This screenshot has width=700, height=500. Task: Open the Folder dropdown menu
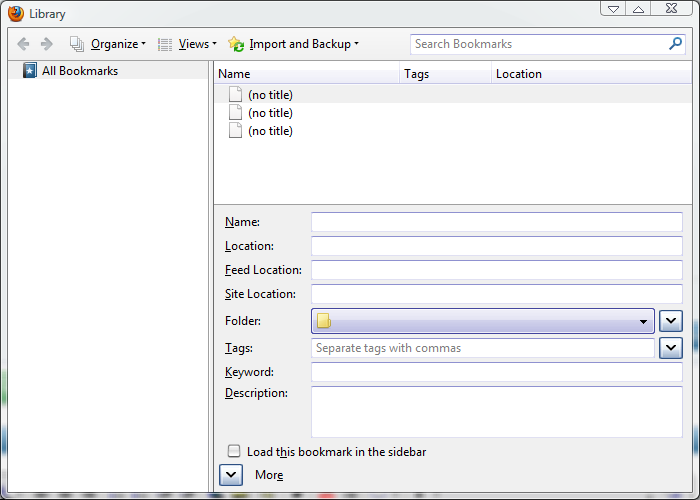click(483, 321)
